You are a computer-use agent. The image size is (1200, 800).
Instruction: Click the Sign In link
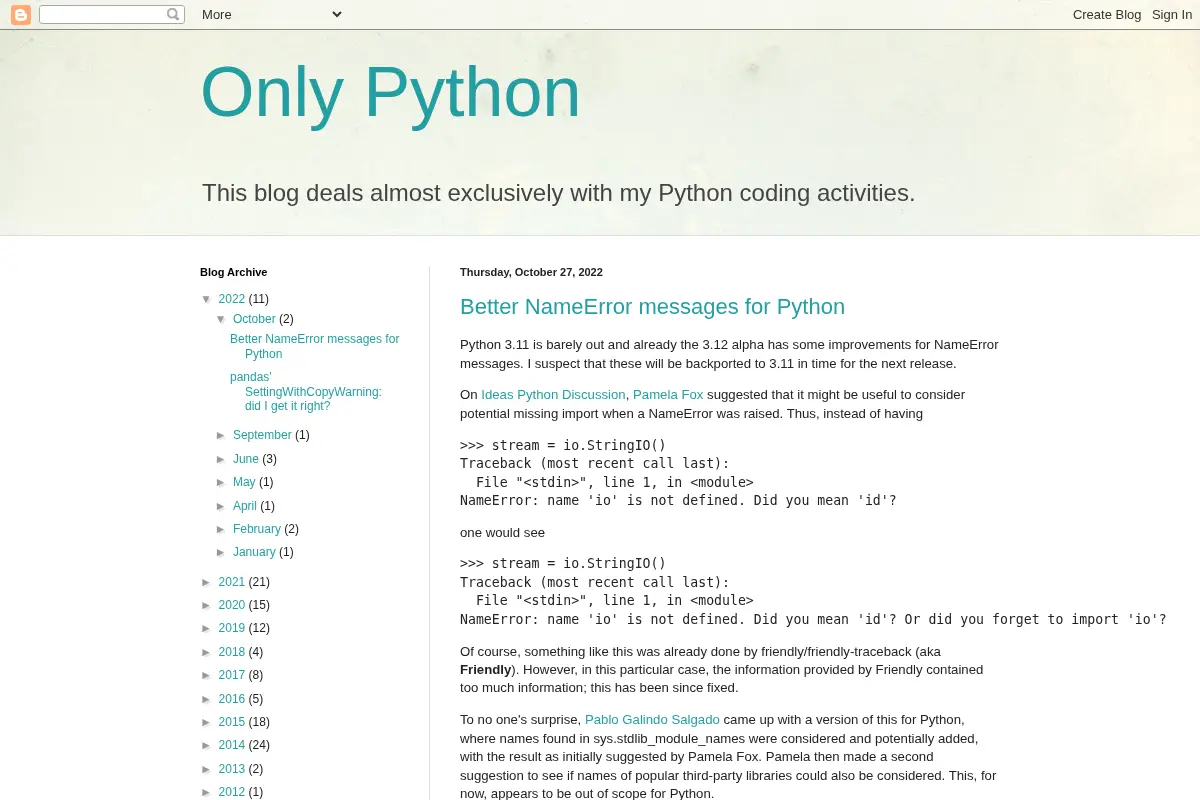(1172, 14)
